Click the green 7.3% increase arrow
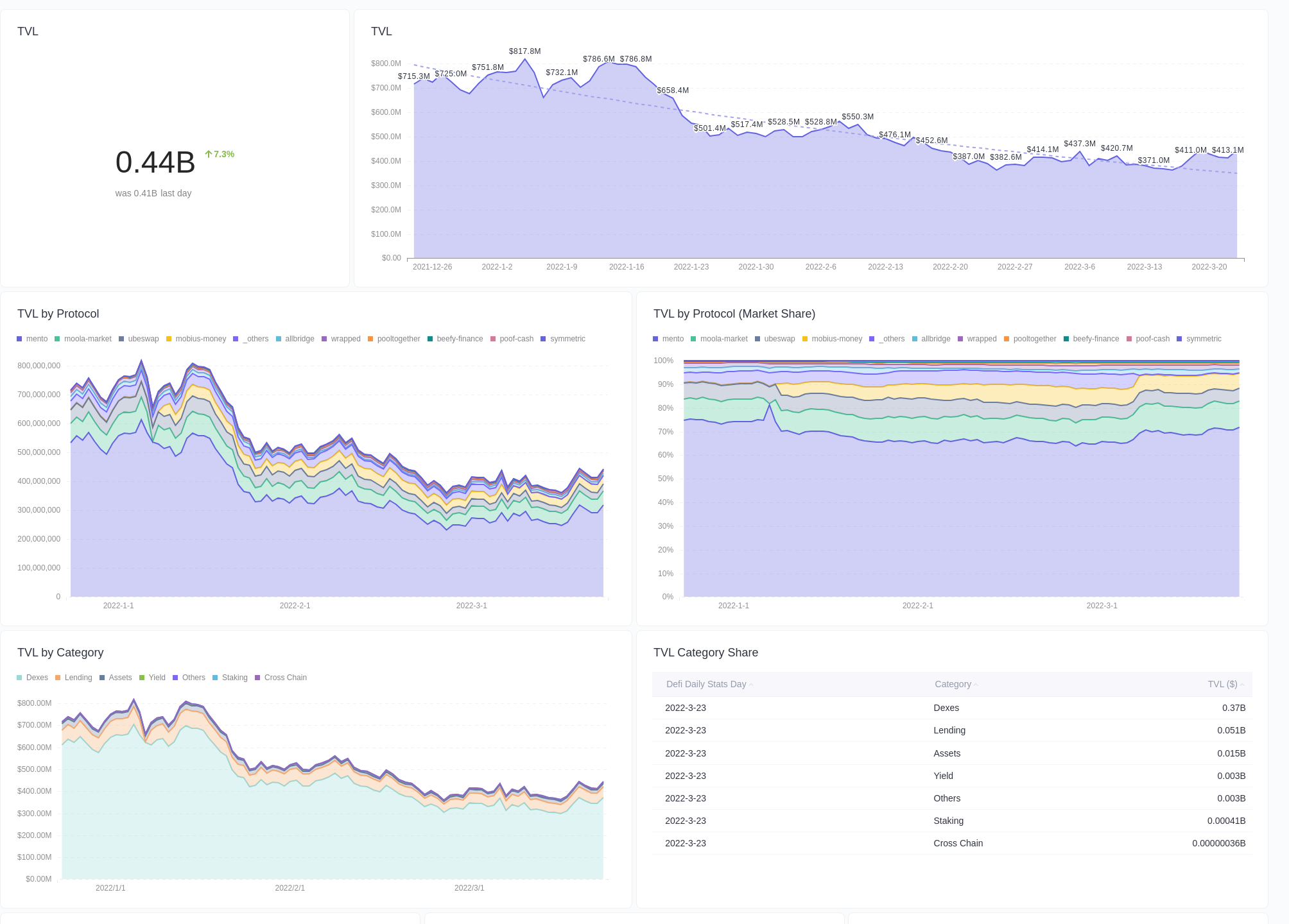The image size is (1289, 924). tap(208, 154)
